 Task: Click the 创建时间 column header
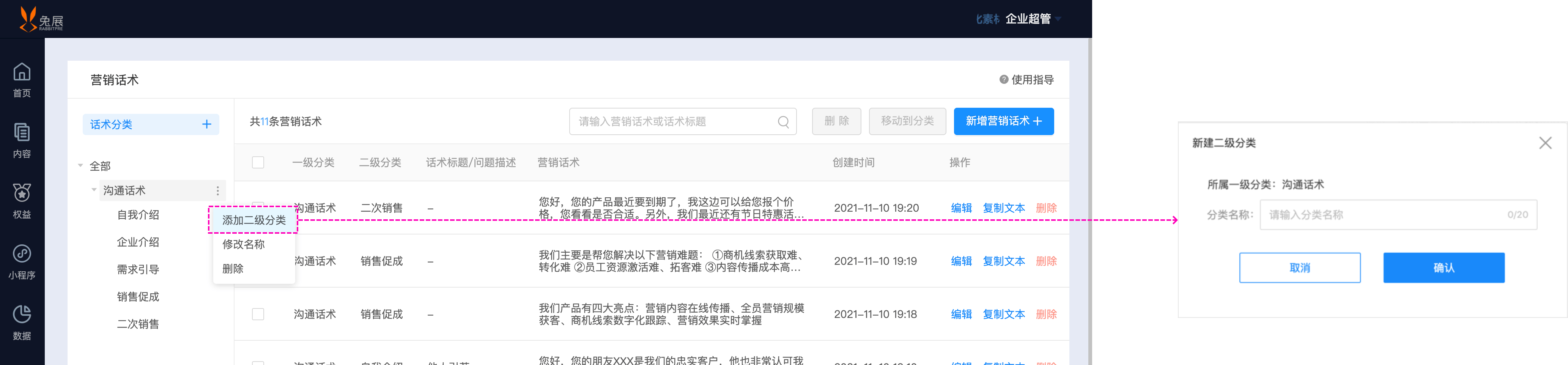853,162
